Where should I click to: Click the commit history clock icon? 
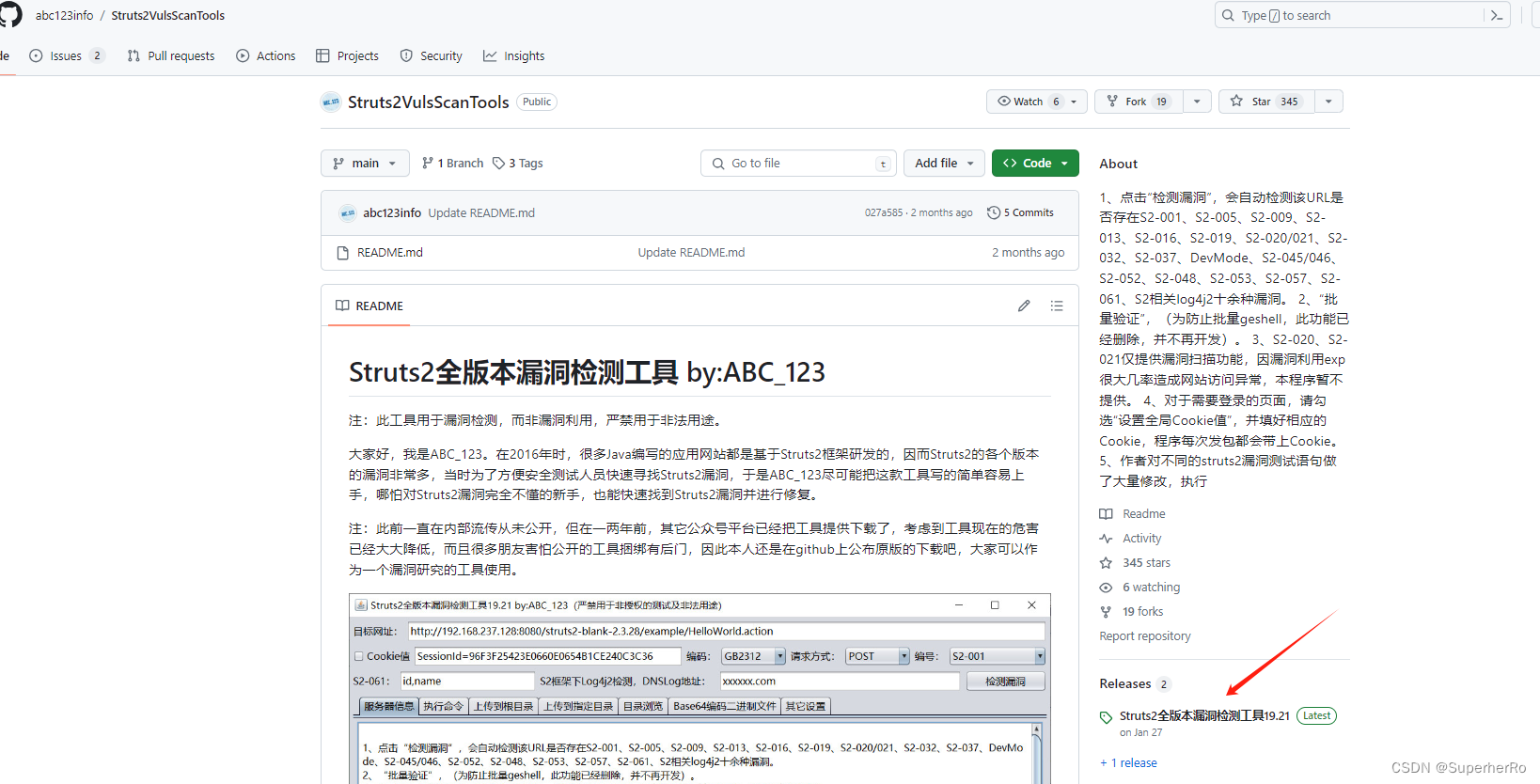(x=993, y=212)
